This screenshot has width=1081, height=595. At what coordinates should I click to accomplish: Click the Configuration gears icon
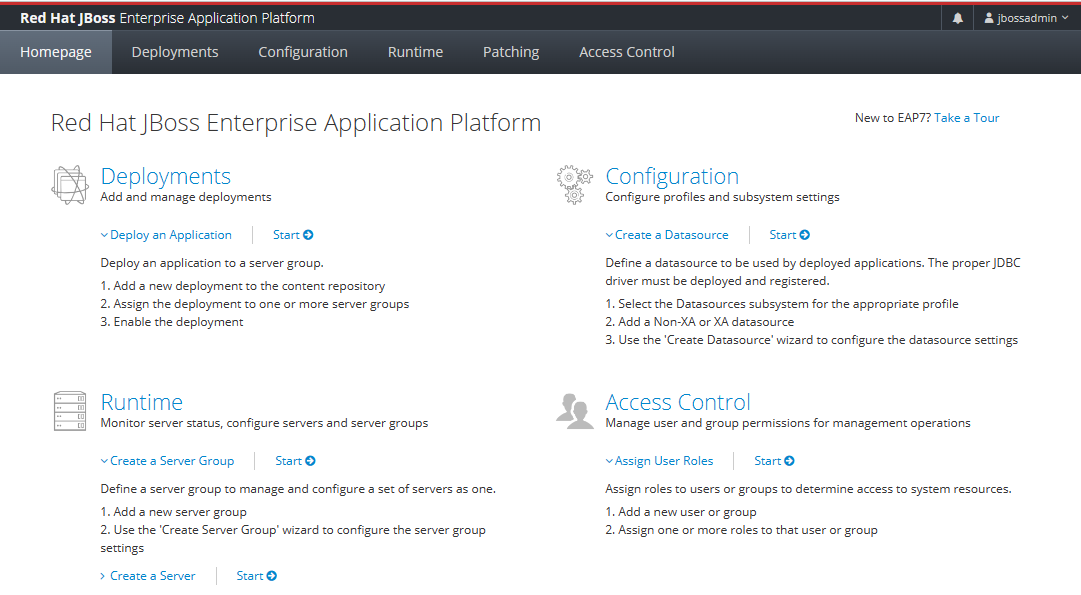pyautogui.click(x=574, y=185)
